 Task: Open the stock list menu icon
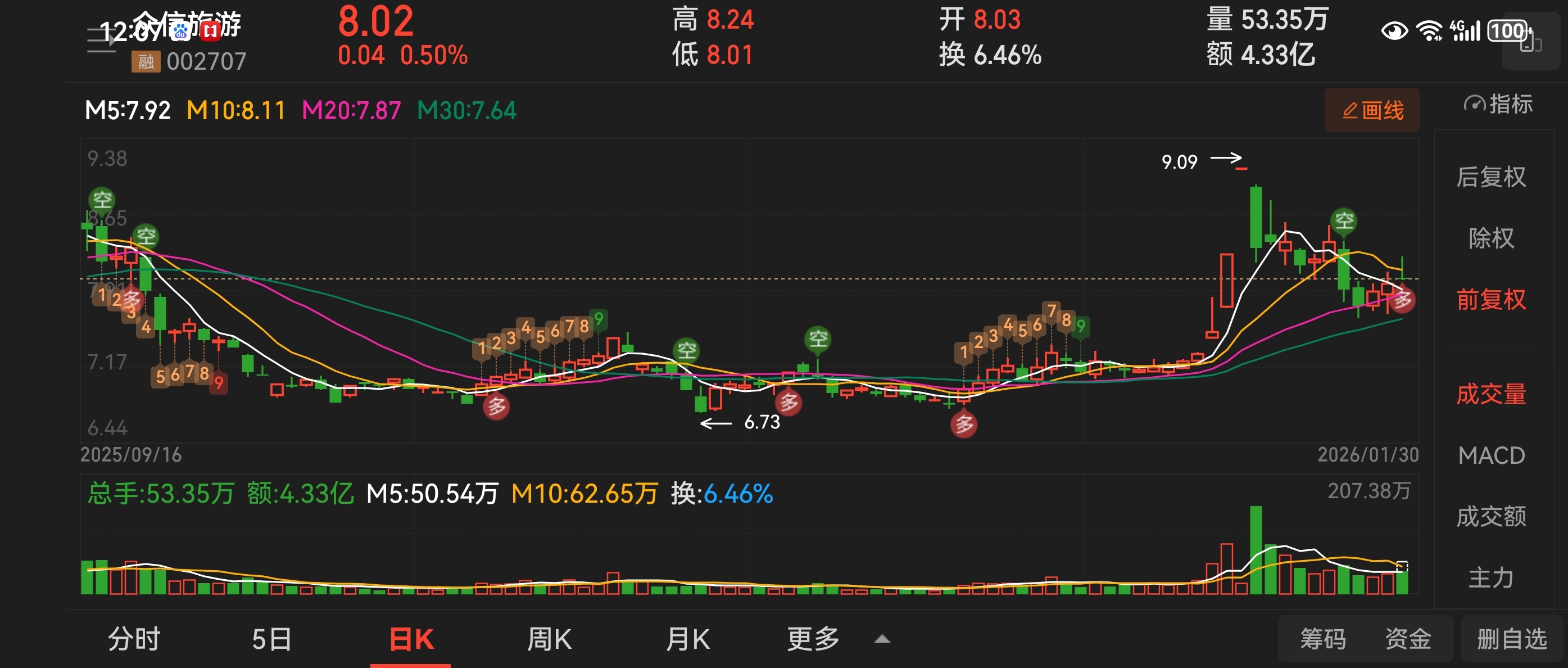101,41
